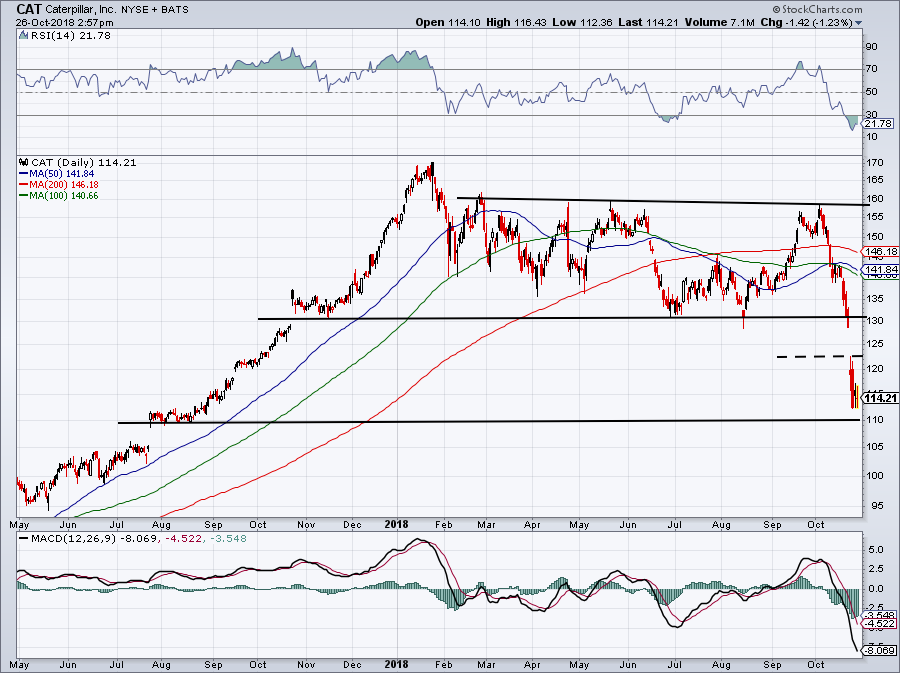Click the red MA(200) legend line swatch
Viewport: 900px width, 673px height.
point(24,185)
